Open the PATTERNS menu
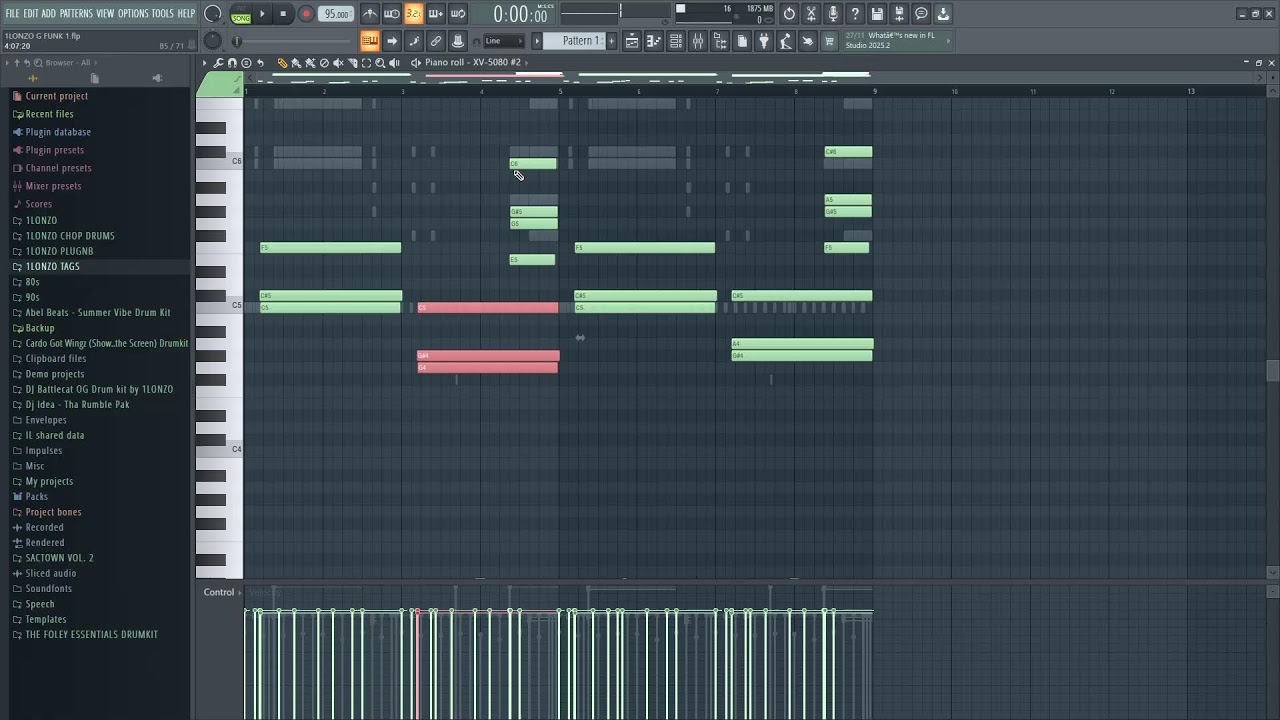Viewport: 1280px width, 720px height. coord(76,13)
